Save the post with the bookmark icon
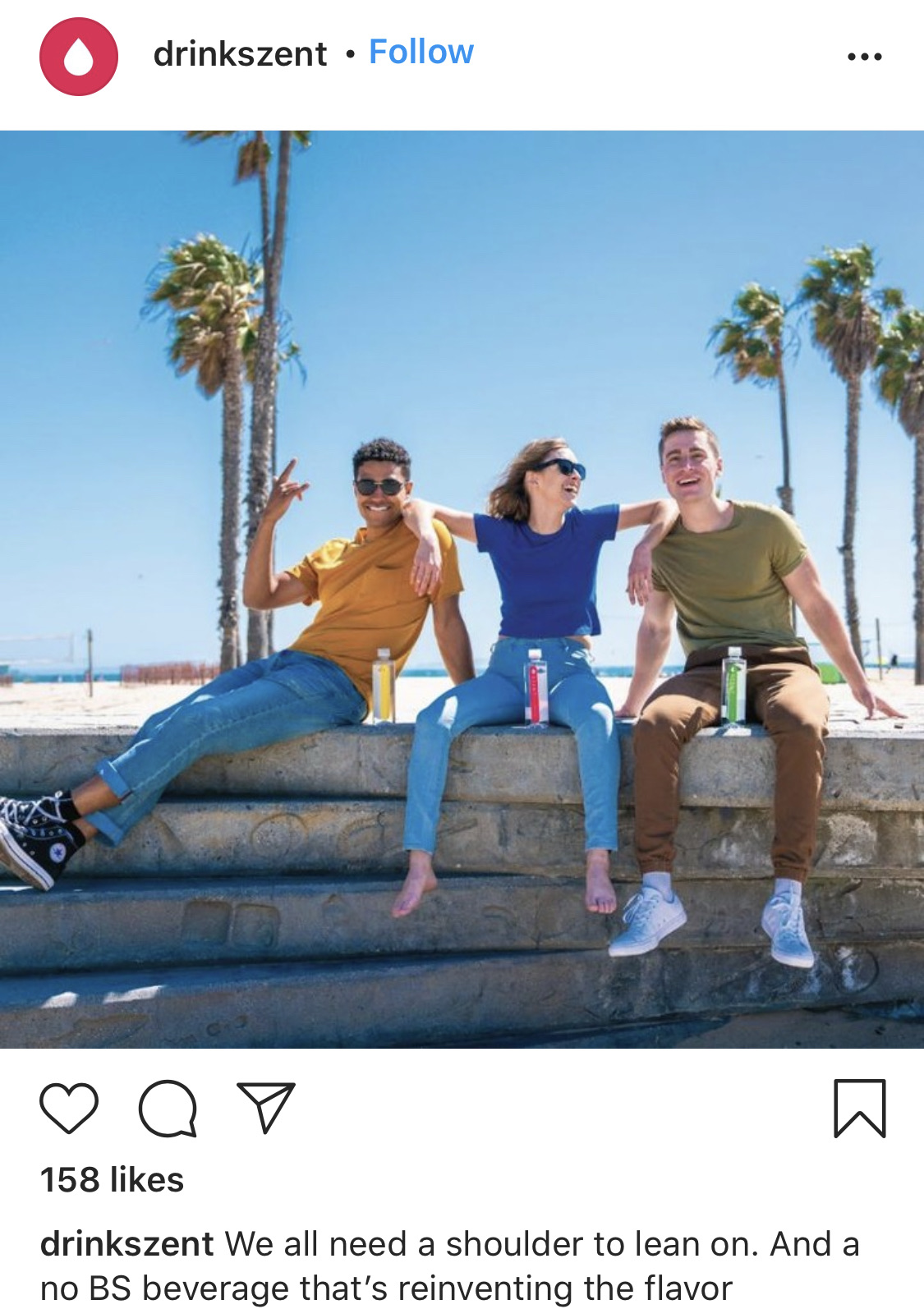This screenshot has height=1309, width=924. pos(860,1108)
